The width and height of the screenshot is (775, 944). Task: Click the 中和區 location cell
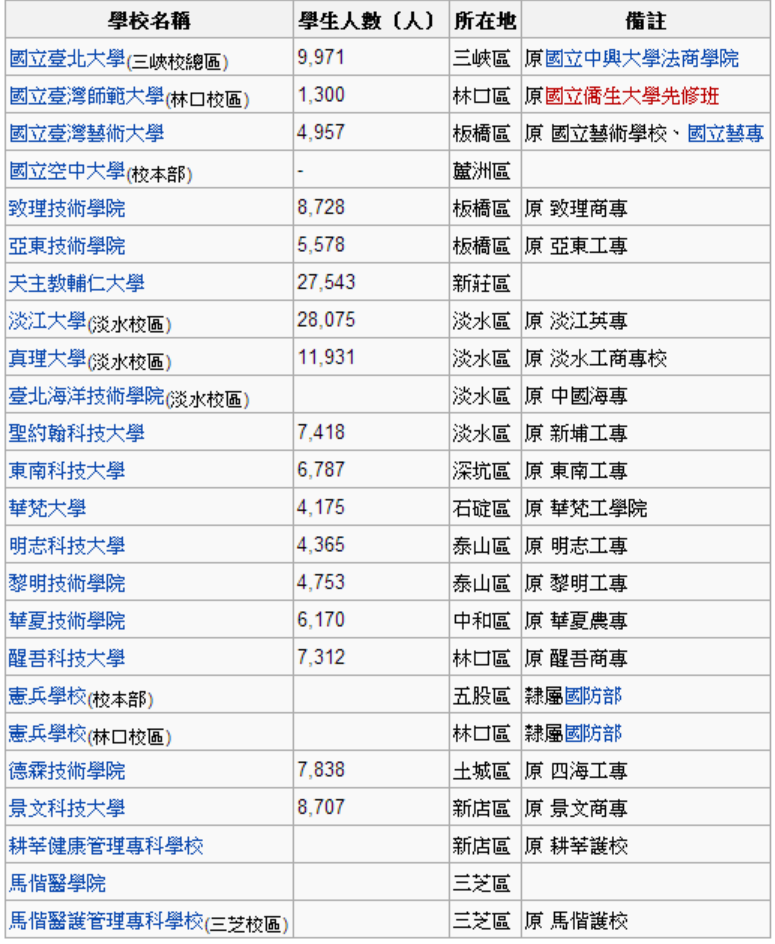coord(485,621)
